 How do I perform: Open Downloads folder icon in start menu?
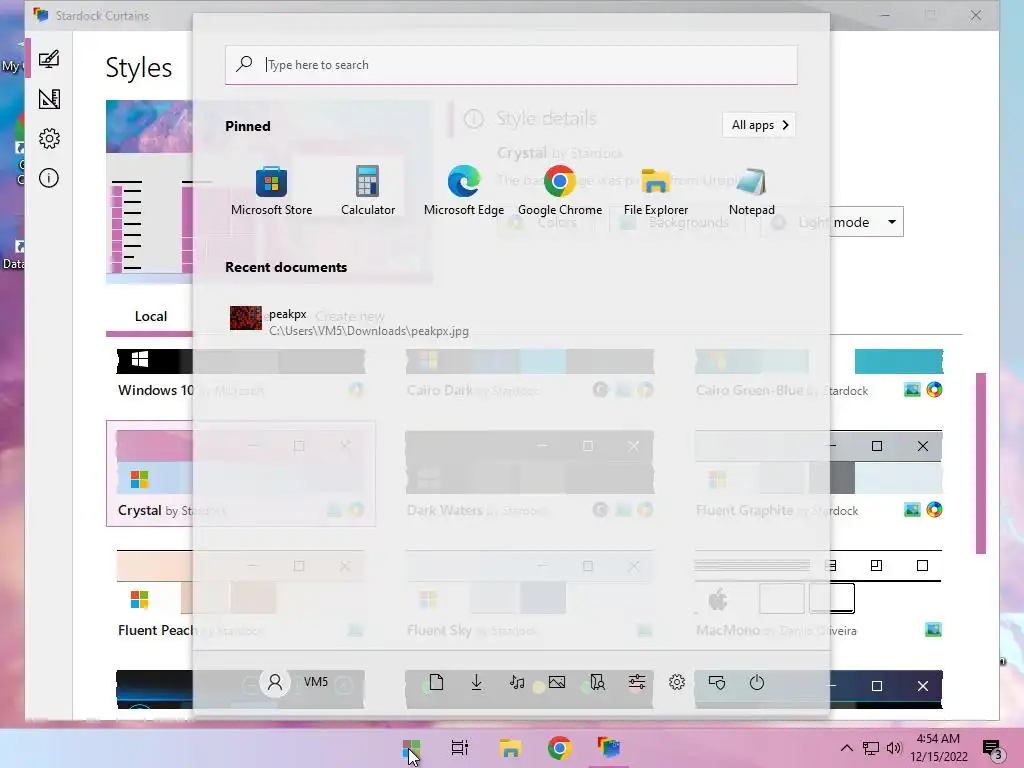click(477, 682)
